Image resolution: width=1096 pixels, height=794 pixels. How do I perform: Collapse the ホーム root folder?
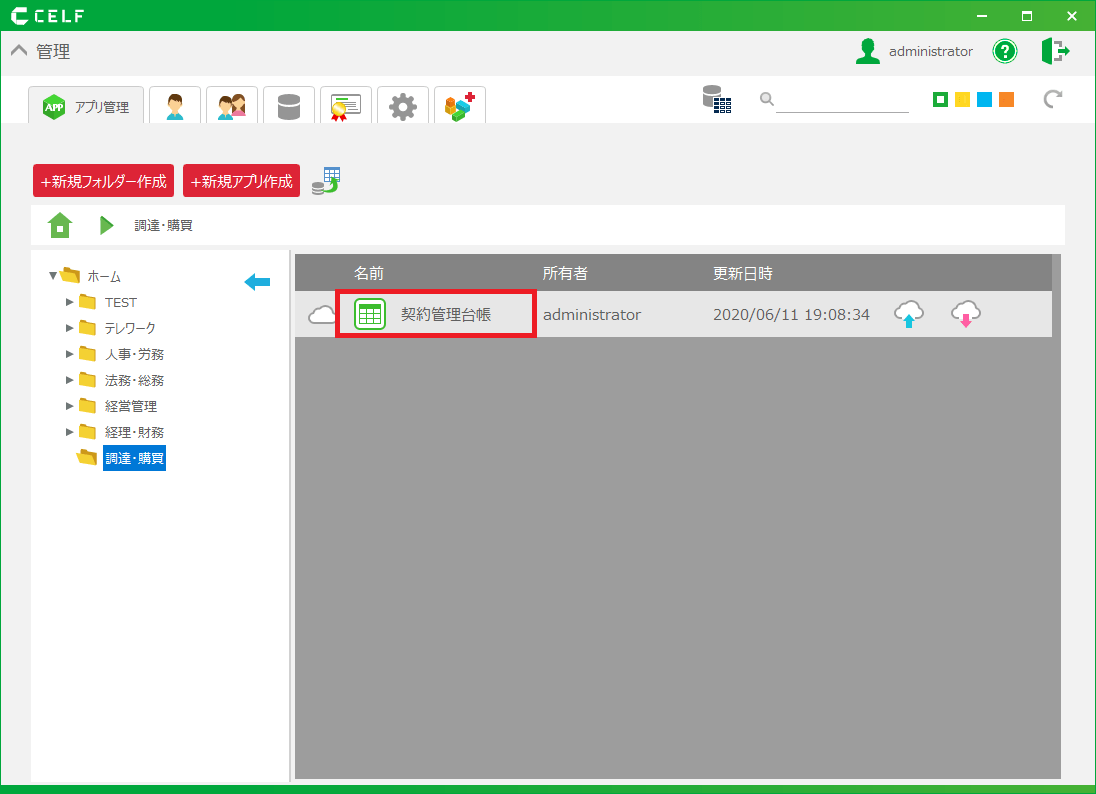coord(53,276)
